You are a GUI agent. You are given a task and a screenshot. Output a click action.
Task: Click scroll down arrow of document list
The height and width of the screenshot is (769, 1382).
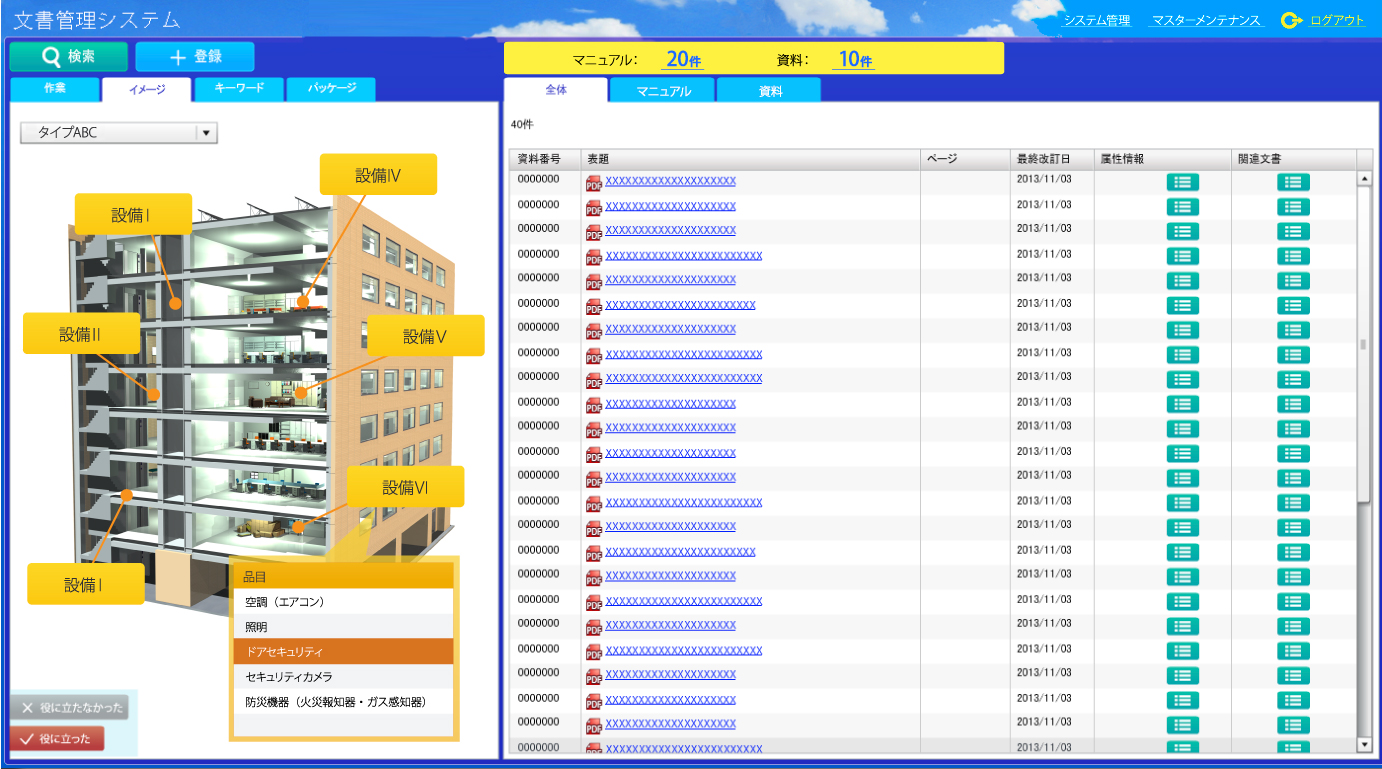click(1364, 745)
